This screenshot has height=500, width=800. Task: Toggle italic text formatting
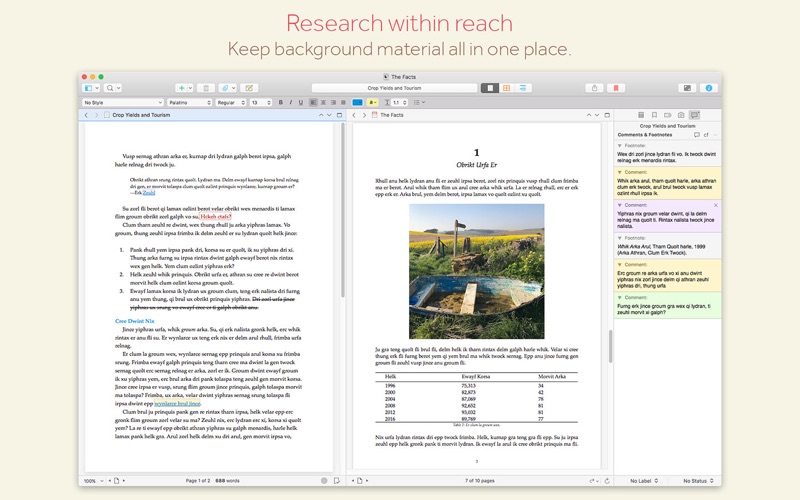(x=290, y=102)
